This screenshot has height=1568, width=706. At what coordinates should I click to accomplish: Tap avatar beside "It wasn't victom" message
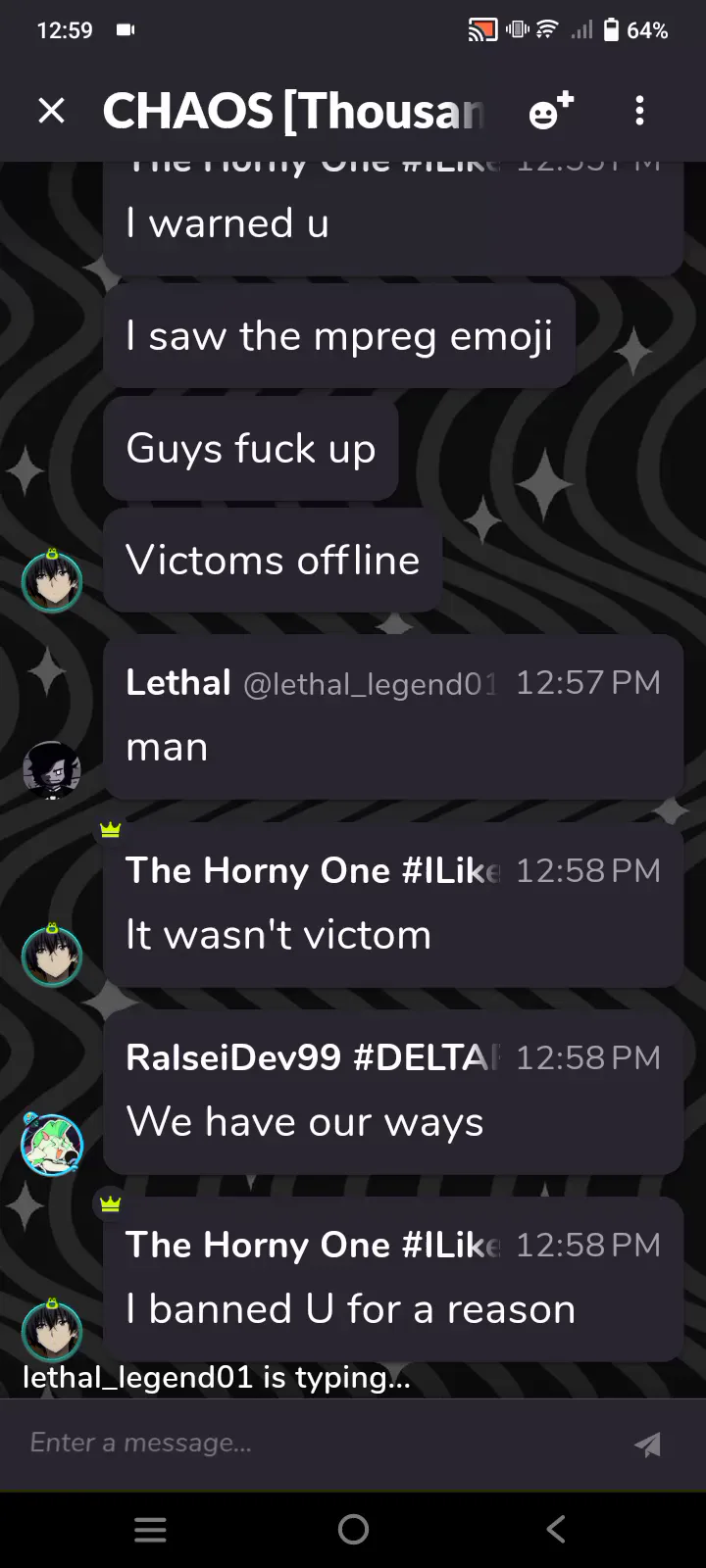(x=52, y=955)
